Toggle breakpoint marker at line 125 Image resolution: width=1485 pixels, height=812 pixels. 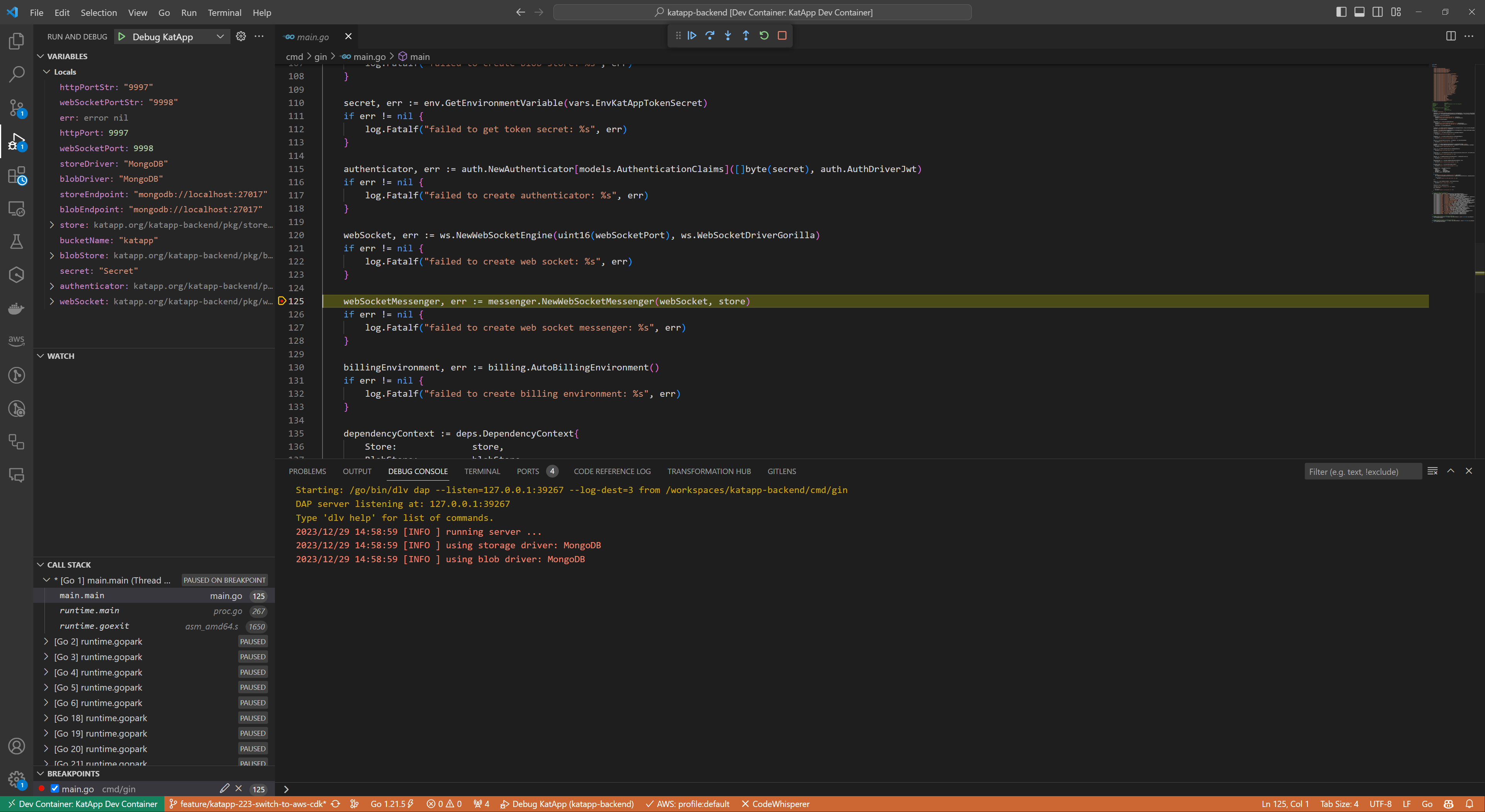pyautogui.click(x=282, y=301)
